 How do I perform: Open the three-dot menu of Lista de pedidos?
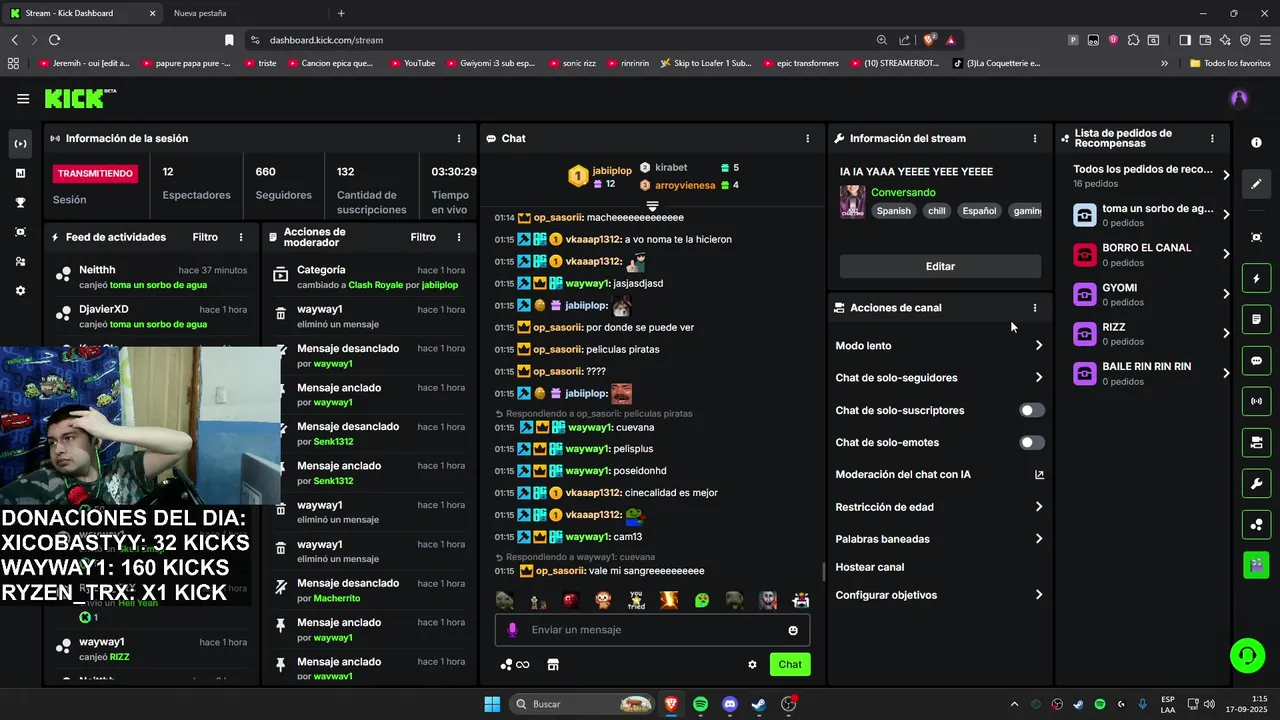pos(1212,138)
